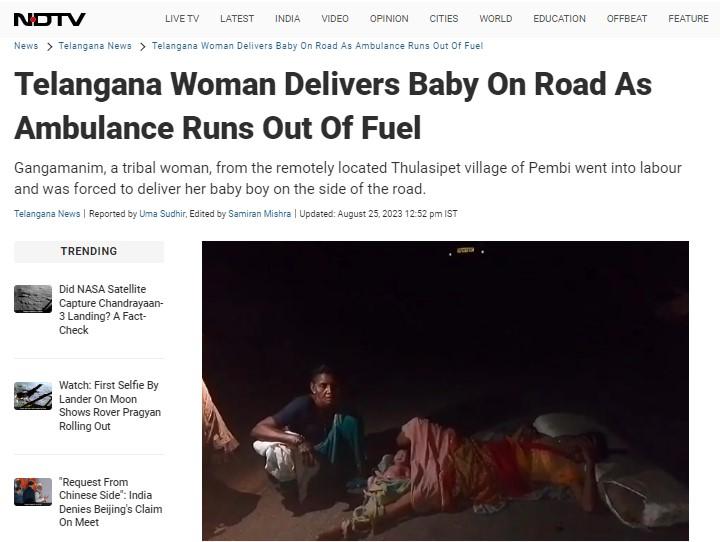Click the India Denies Beijing's Claim thumbnail
The width and height of the screenshot is (720, 542).
click(33, 491)
